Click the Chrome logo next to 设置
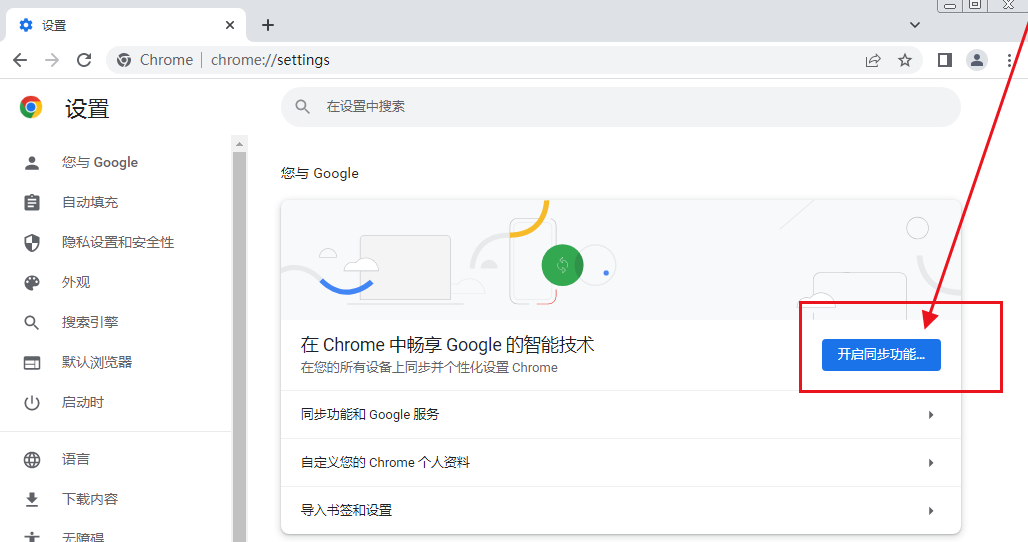The width and height of the screenshot is (1028, 542). click(31, 107)
